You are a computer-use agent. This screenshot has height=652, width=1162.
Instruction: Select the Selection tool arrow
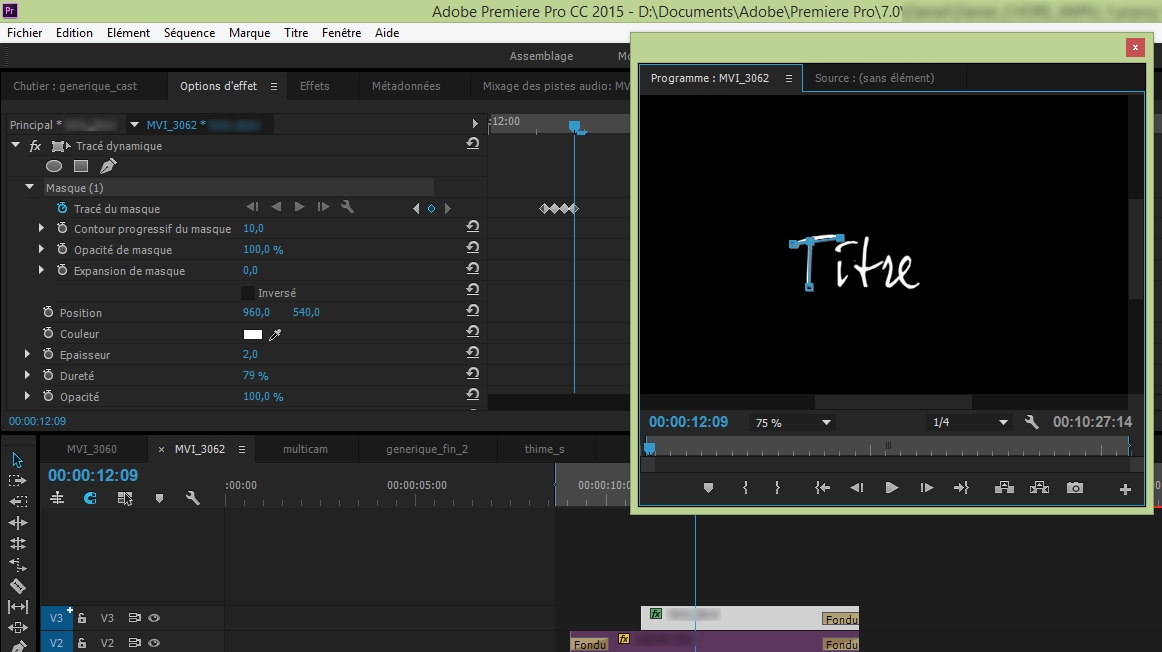18,460
